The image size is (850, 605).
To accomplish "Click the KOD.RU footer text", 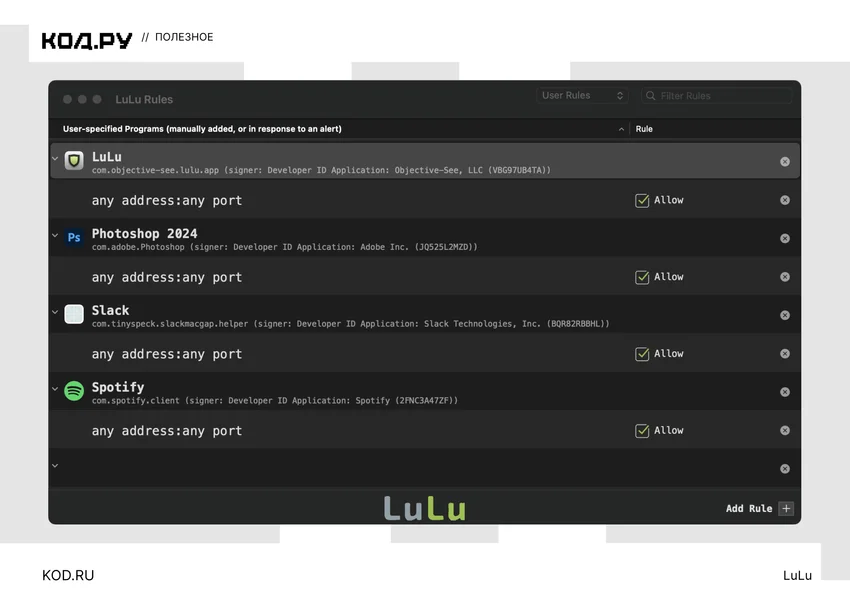I will click(68, 576).
